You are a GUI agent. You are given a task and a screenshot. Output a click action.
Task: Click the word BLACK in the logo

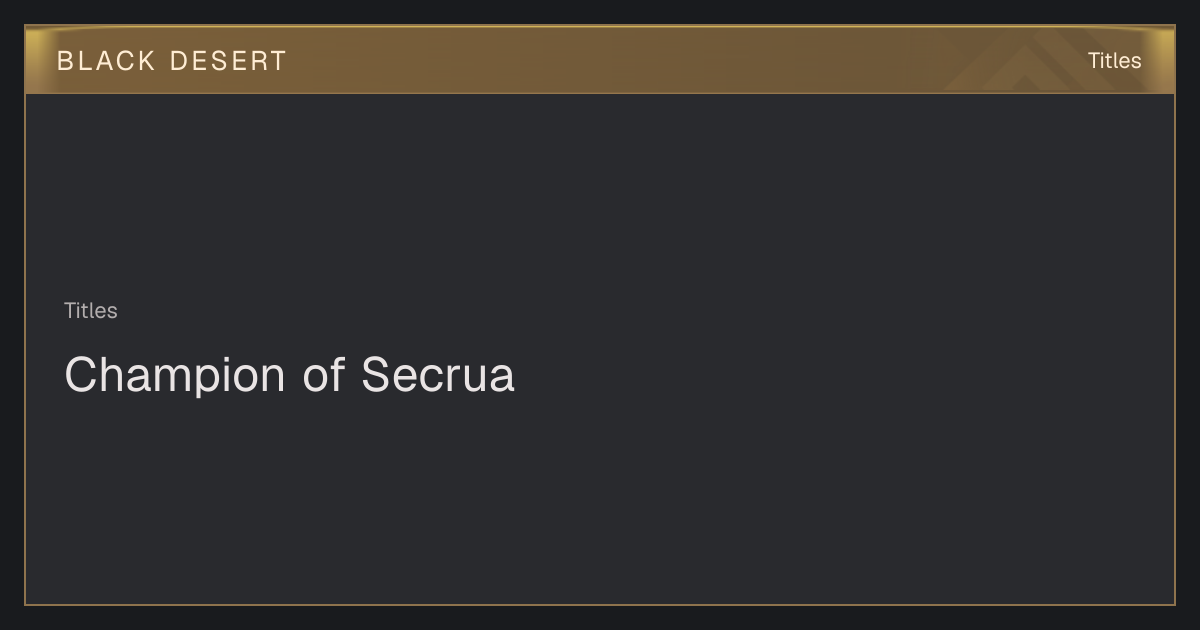click(106, 61)
